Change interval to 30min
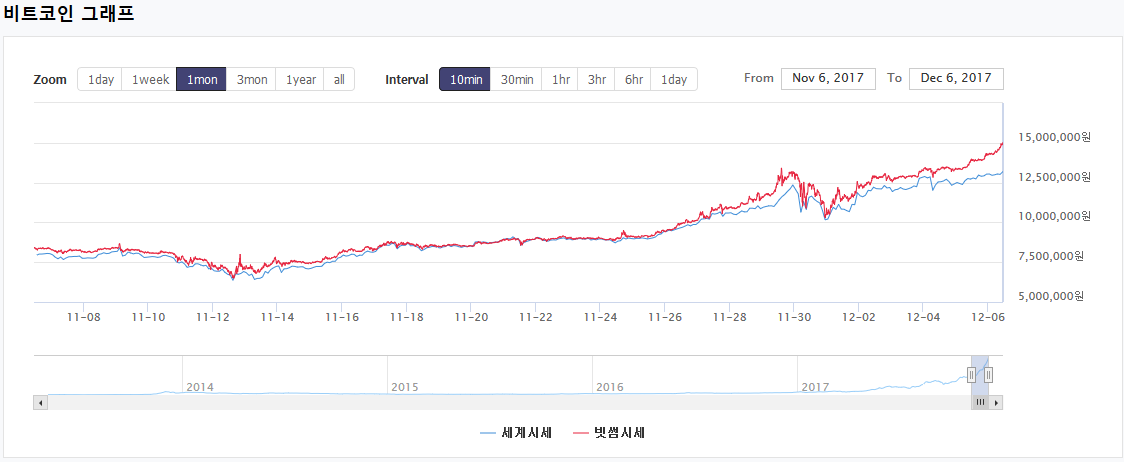 (517, 80)
